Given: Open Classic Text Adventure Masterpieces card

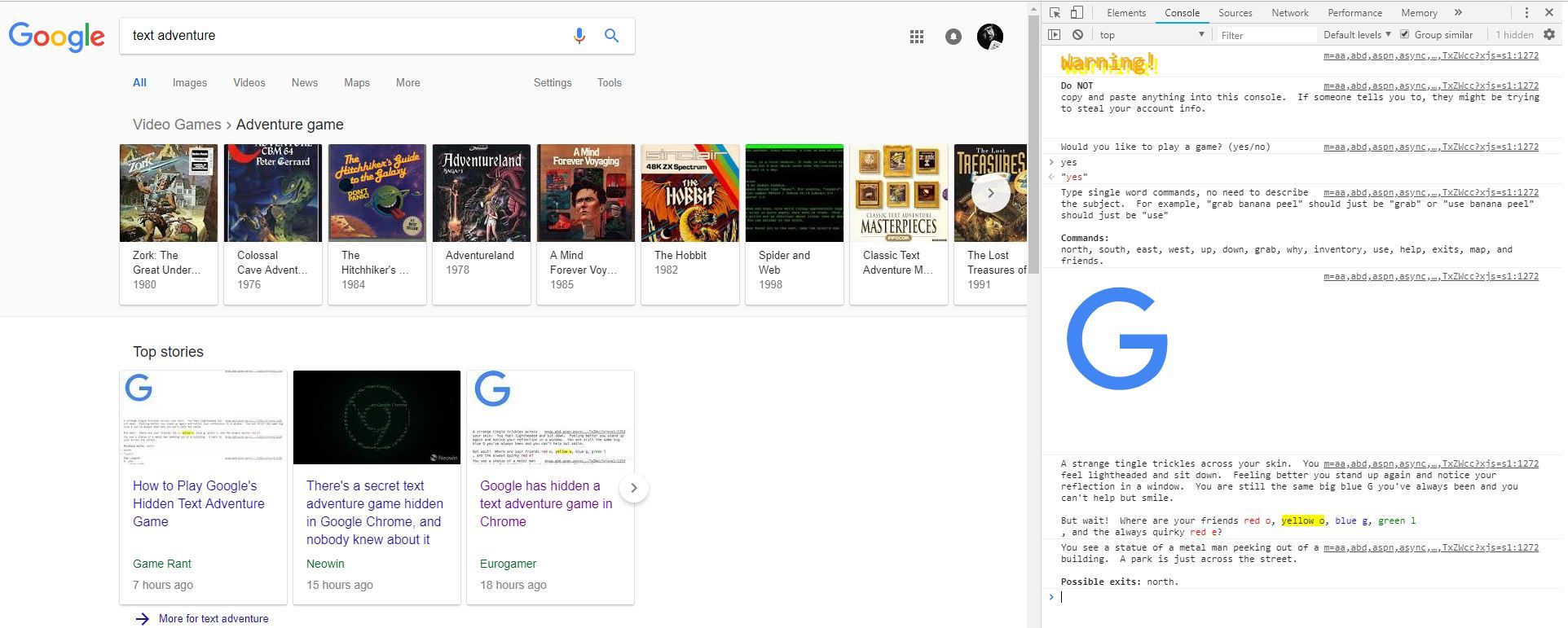Looking at the screenshot, I should 899,224.
